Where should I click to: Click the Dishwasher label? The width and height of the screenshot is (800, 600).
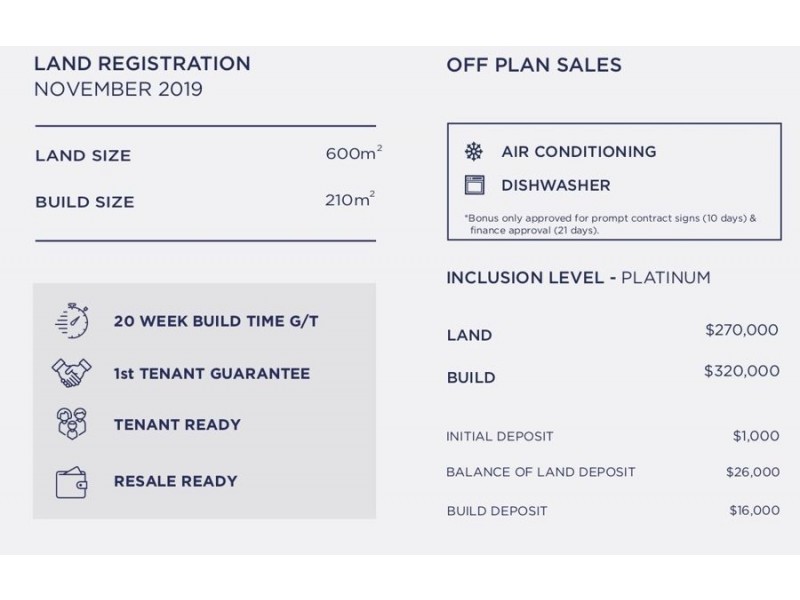click(x=555, y=185)
